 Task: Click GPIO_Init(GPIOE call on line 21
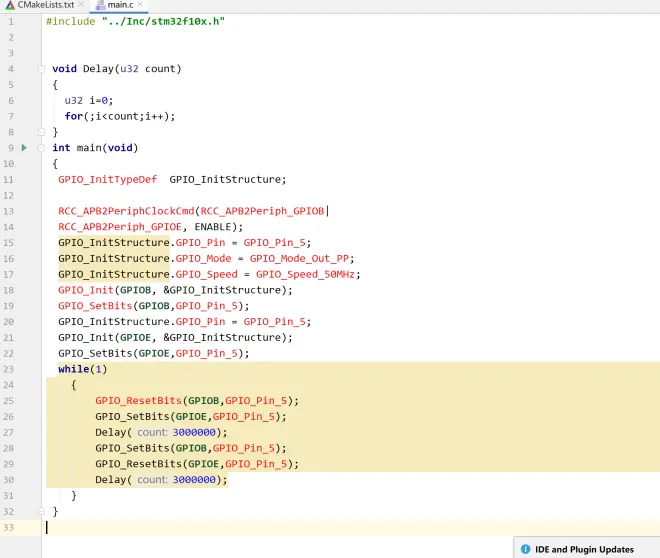coord(104,337)
